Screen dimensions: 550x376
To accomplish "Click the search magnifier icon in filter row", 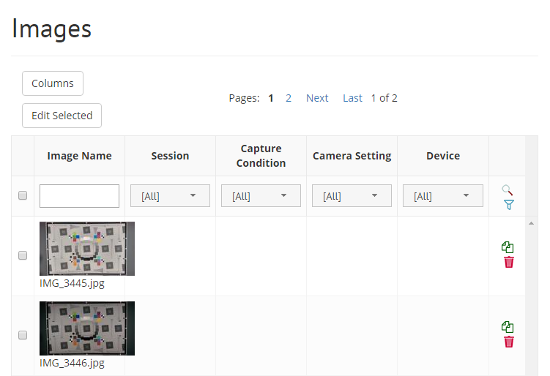I will 507,190.
